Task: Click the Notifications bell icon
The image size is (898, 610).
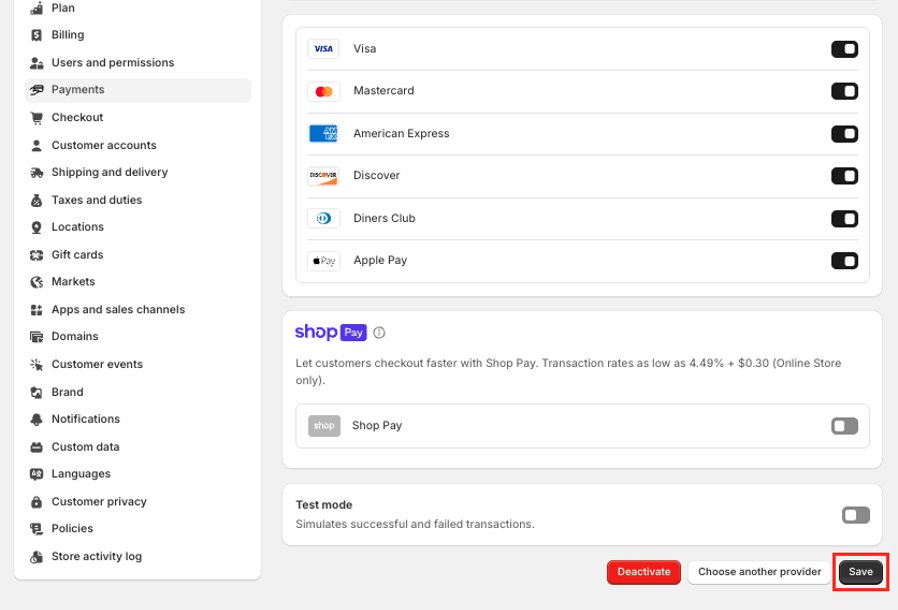Action: tap(37, 419)
